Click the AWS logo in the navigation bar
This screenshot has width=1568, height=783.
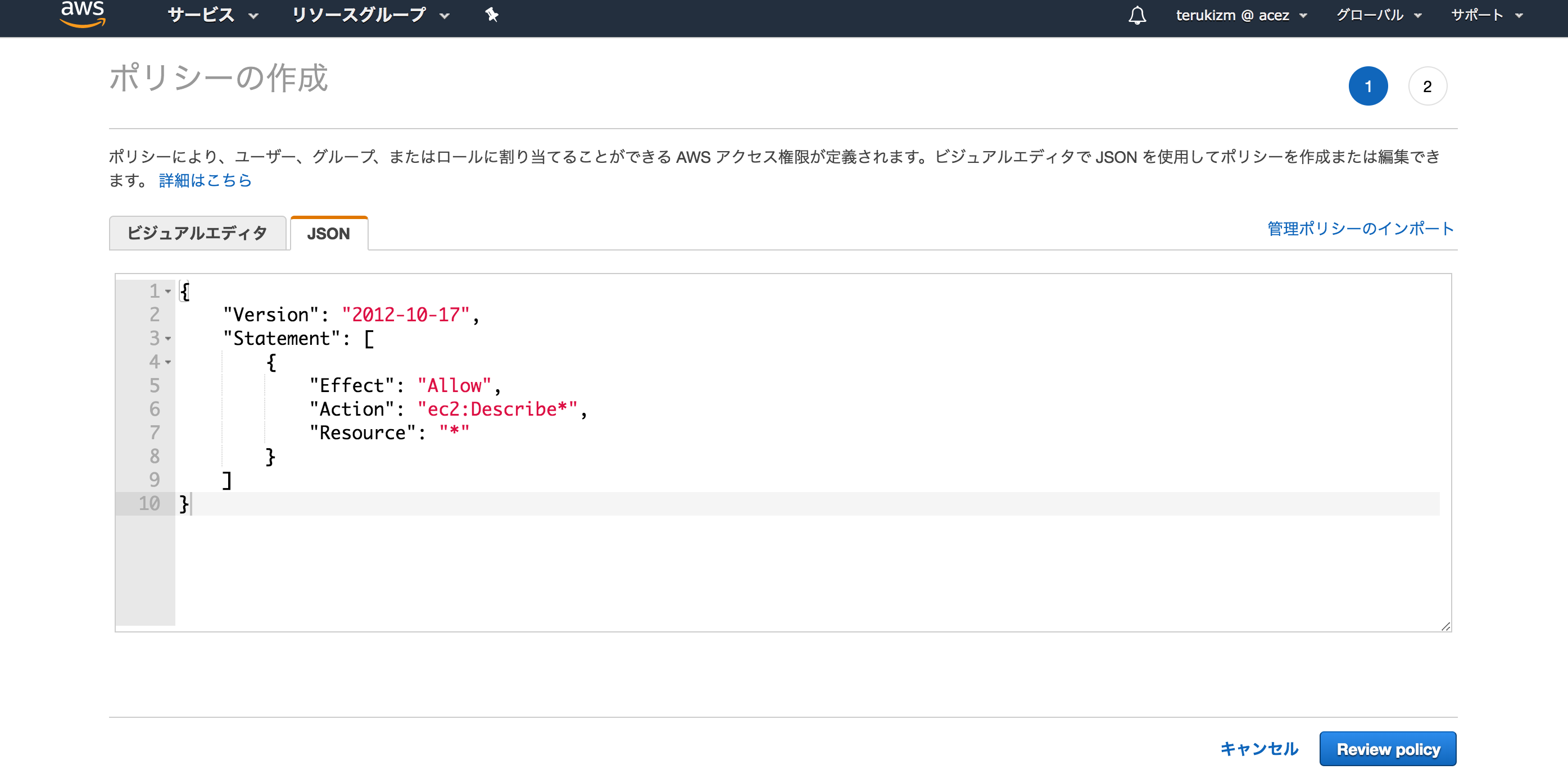point(82,14)
